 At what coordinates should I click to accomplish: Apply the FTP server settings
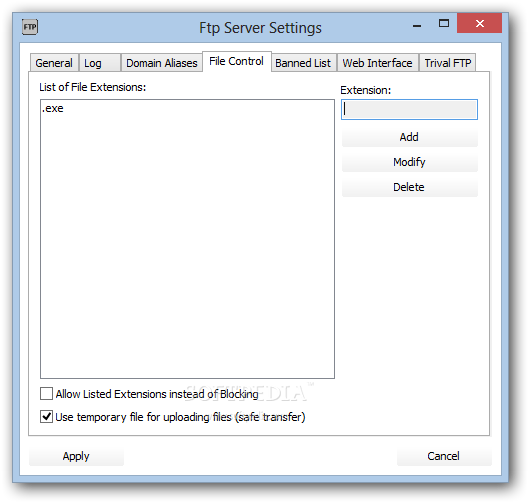76,456
